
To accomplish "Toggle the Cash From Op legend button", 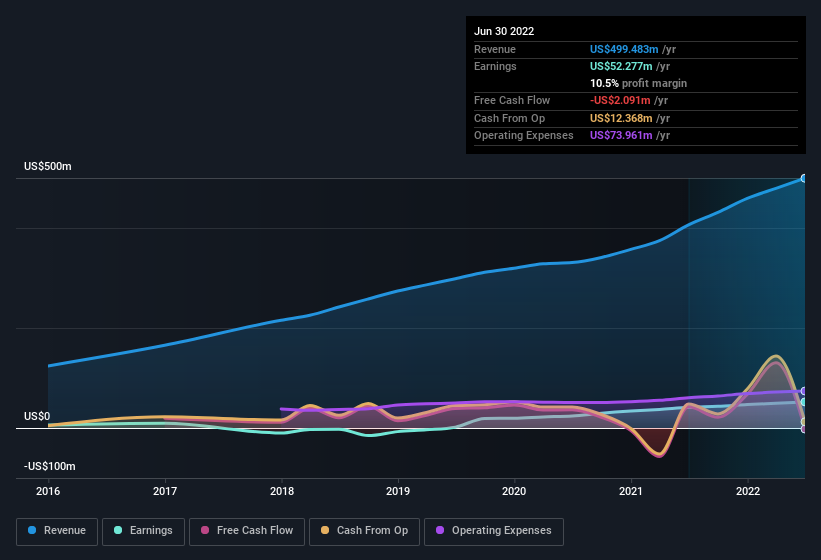I will [364, 532].
